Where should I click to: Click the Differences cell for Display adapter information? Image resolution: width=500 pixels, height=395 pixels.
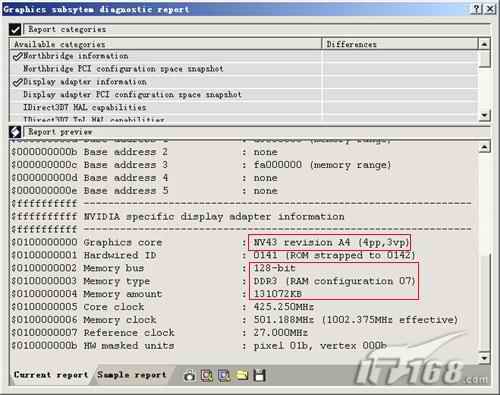click(x=400, y=82)
